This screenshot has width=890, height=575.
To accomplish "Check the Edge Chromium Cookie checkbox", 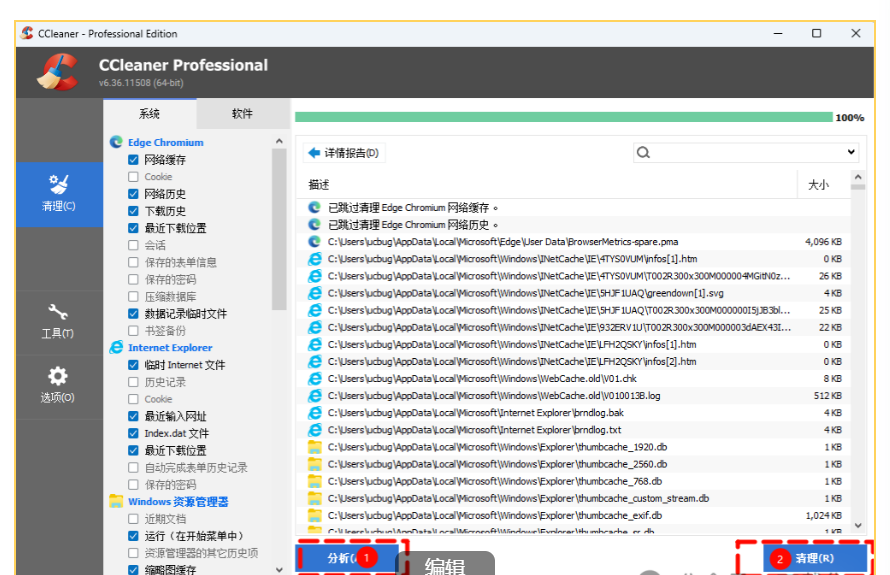I will (x=133, y=177).
